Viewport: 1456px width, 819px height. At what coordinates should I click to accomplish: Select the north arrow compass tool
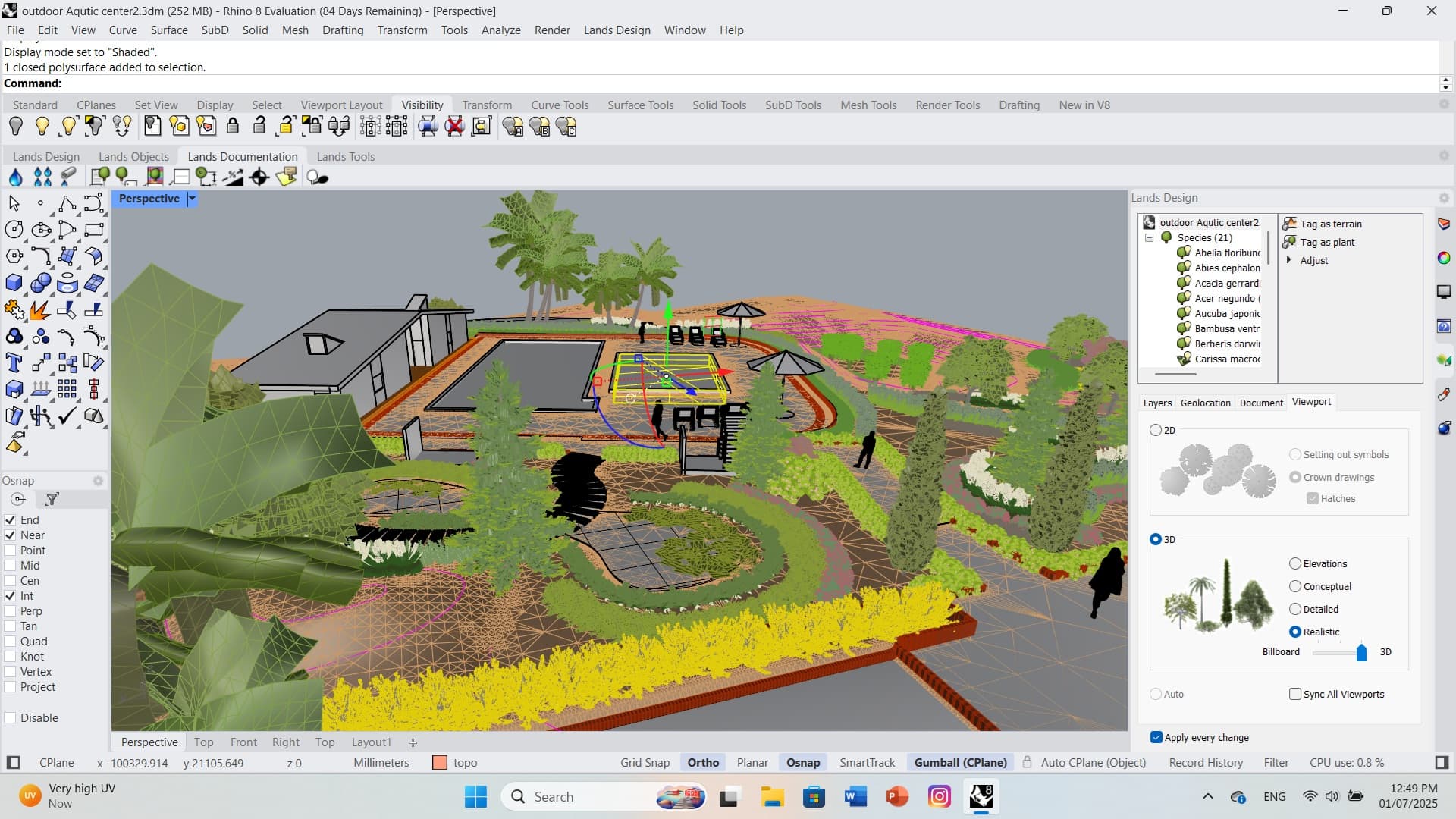tap(258, 177)
